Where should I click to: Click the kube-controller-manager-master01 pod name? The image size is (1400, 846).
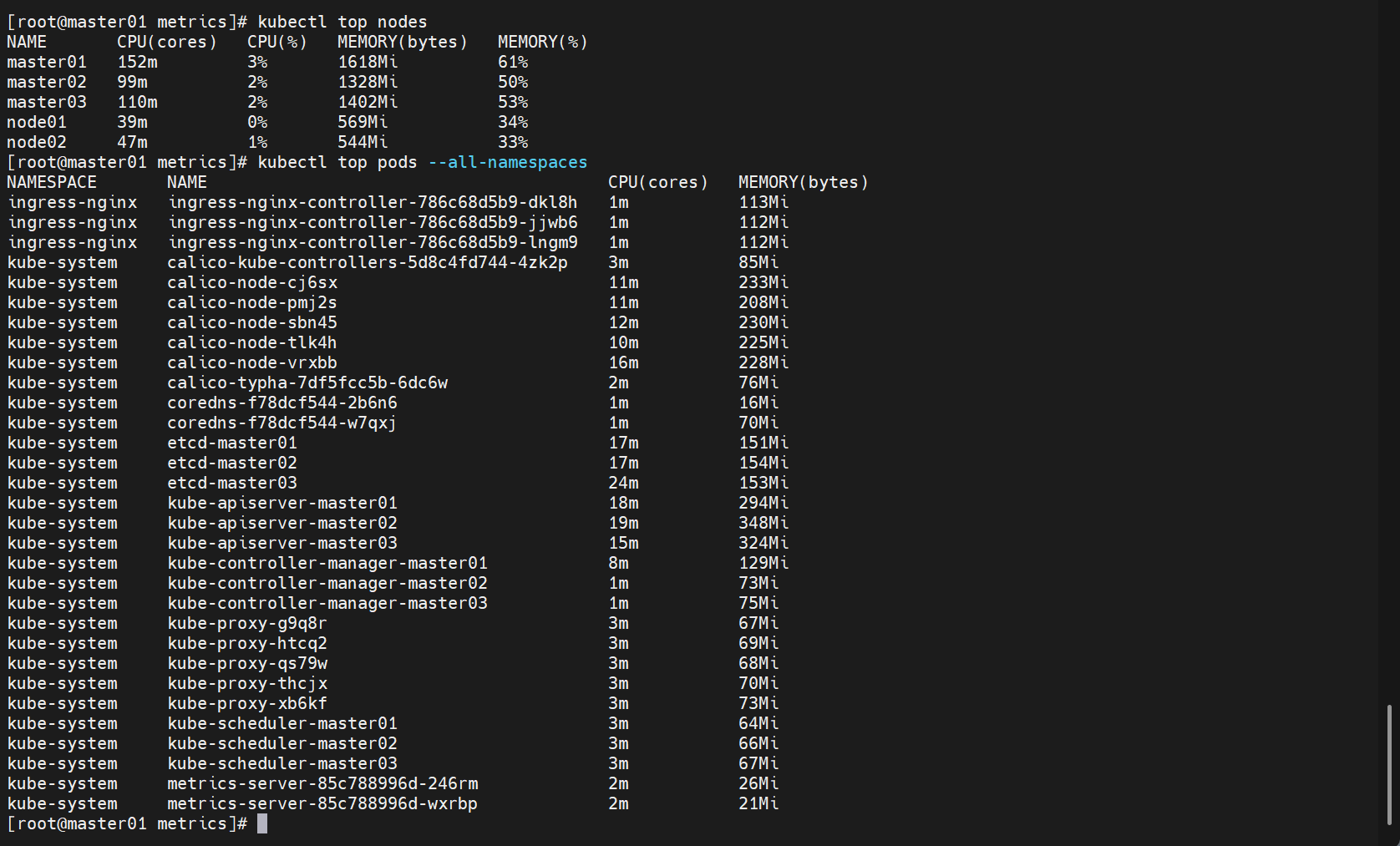(327, 563)
